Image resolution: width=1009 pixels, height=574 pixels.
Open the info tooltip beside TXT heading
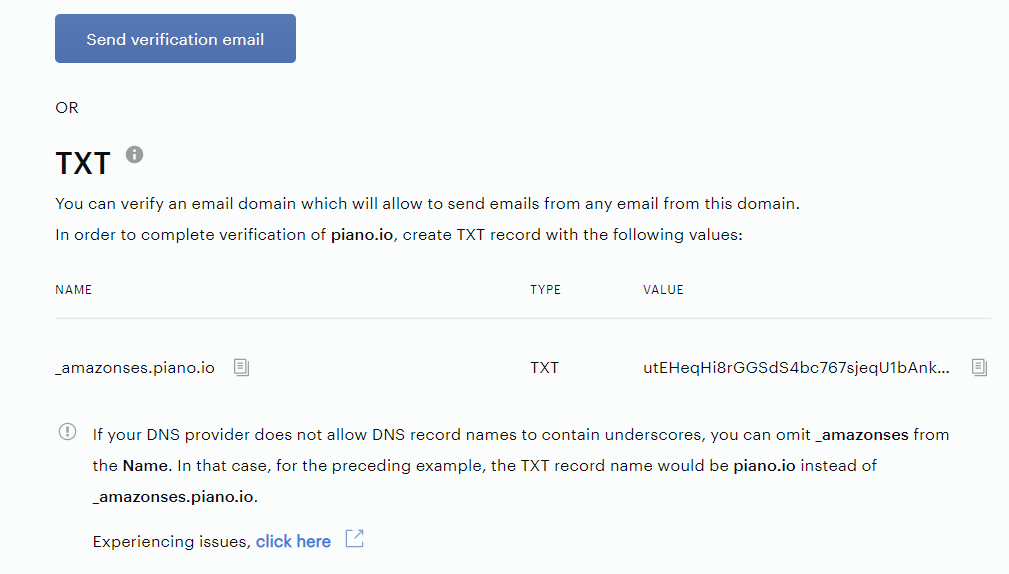pyautogui.click(x=134, y=154)
